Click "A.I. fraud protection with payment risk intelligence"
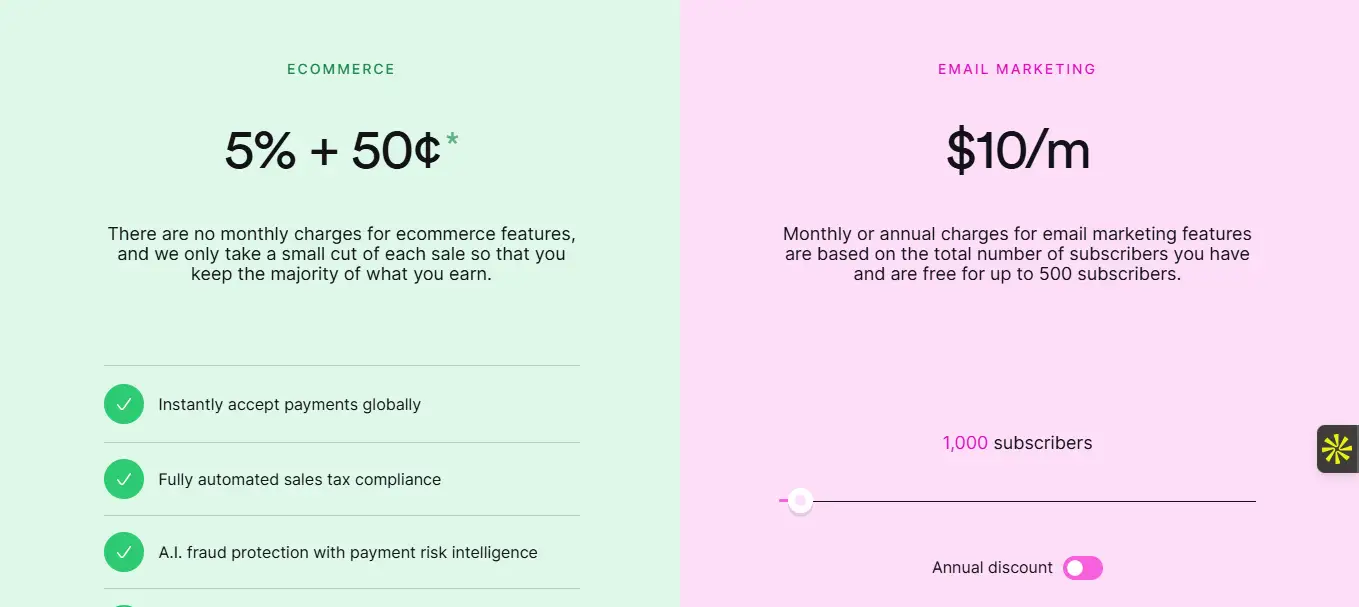 pyautogui.click(x=347, y=553)
